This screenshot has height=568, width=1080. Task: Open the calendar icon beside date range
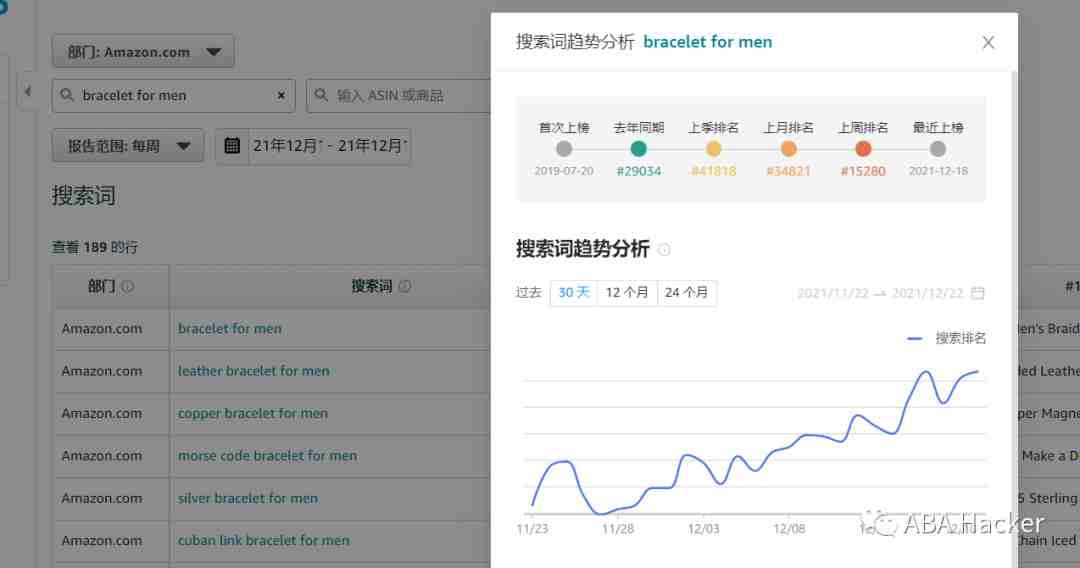(233, 146)
